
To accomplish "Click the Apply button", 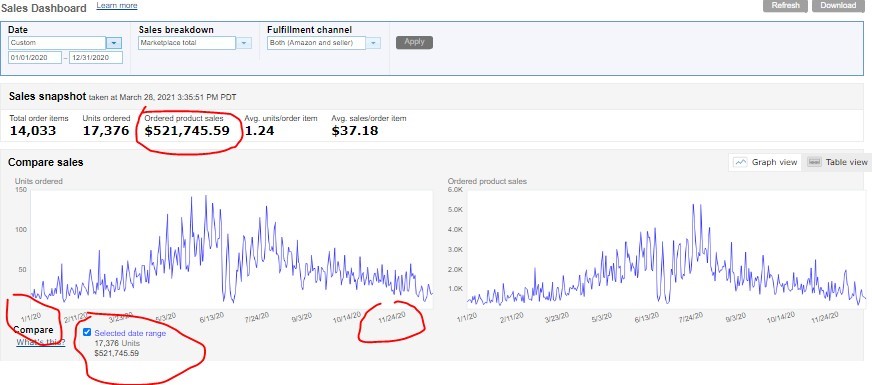I will pos(414,42).
